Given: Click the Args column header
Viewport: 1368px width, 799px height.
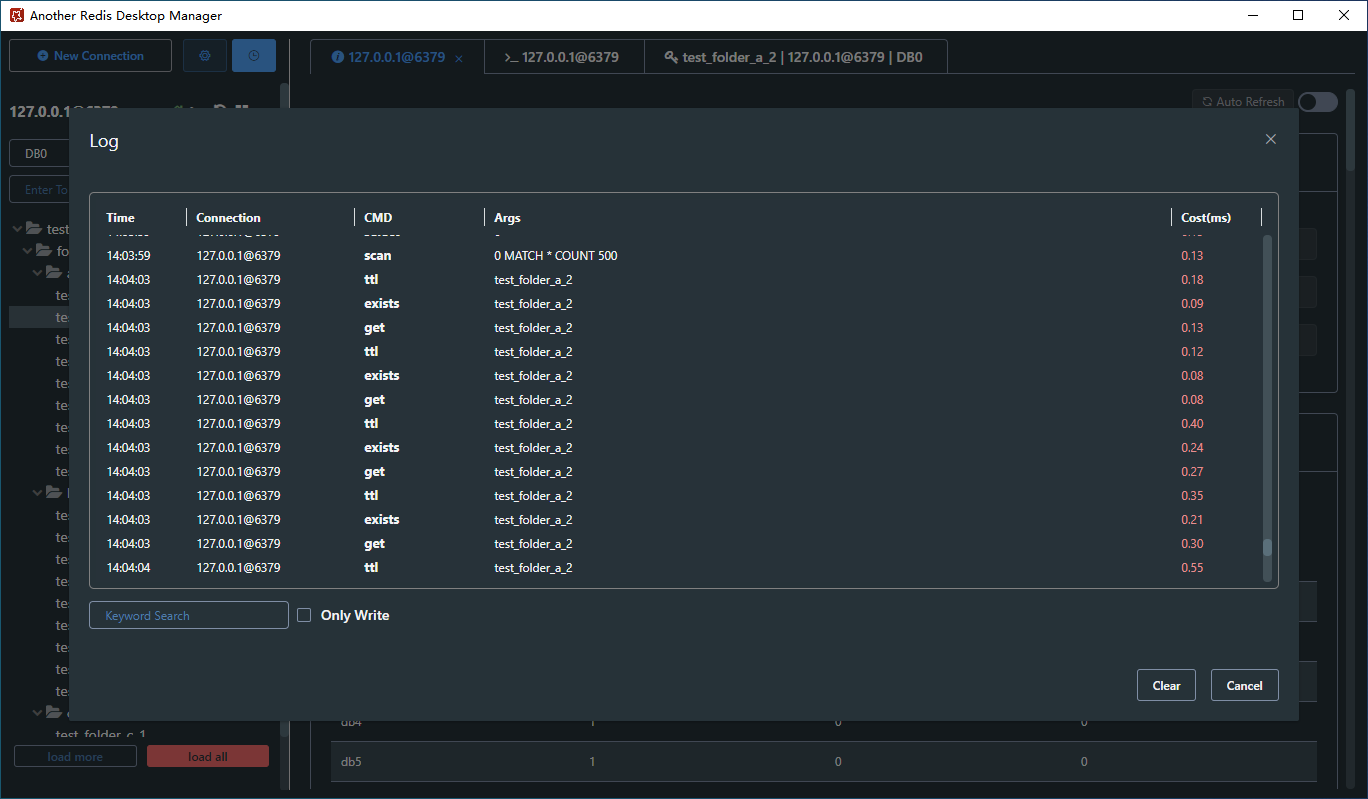Looking at the screenshot, I should pyautogui.click(x=507, y=218).
